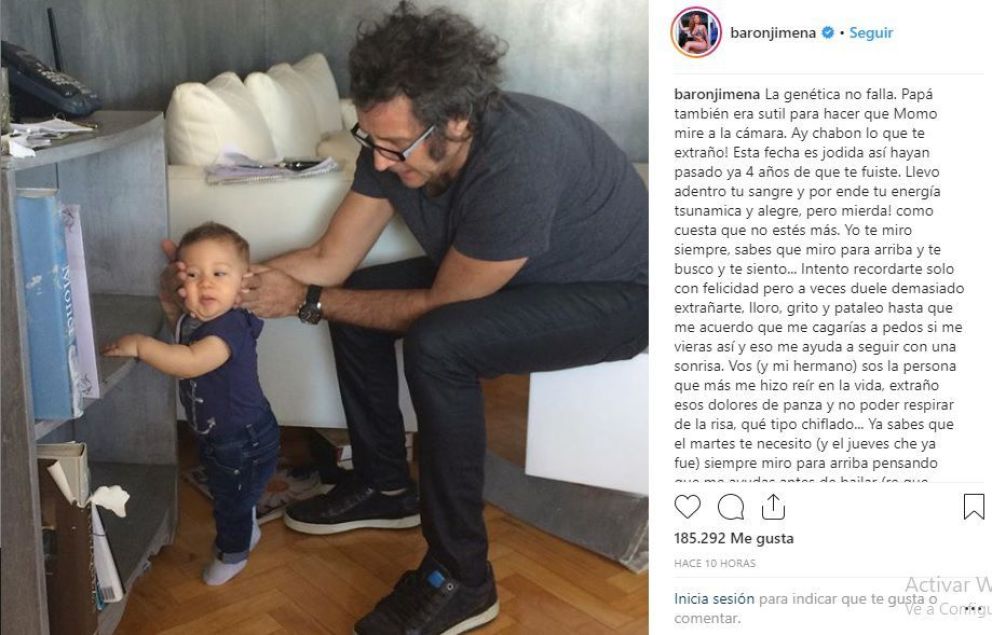
Task: Click the man's glasses in the photo
Action: (392, 142)
